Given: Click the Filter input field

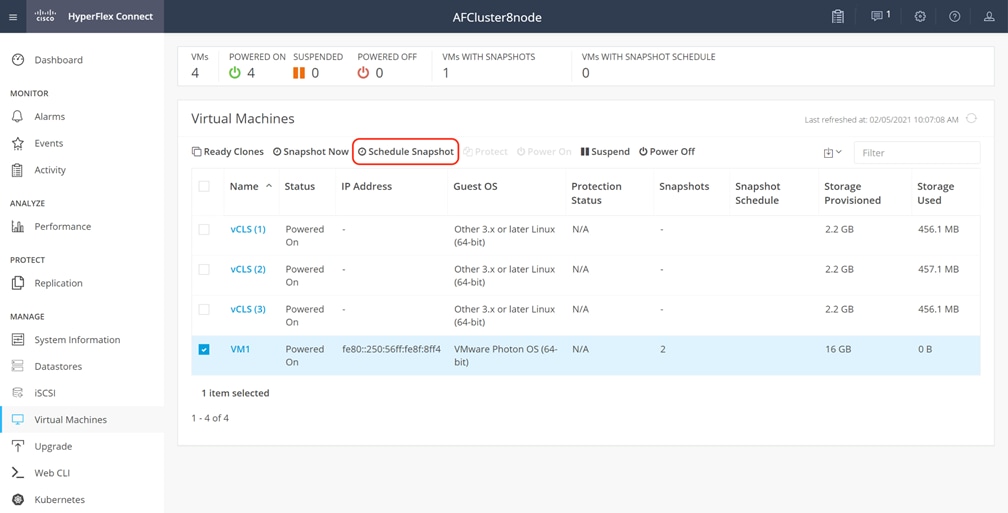Looking at the screenshot, I should point(917,152).
